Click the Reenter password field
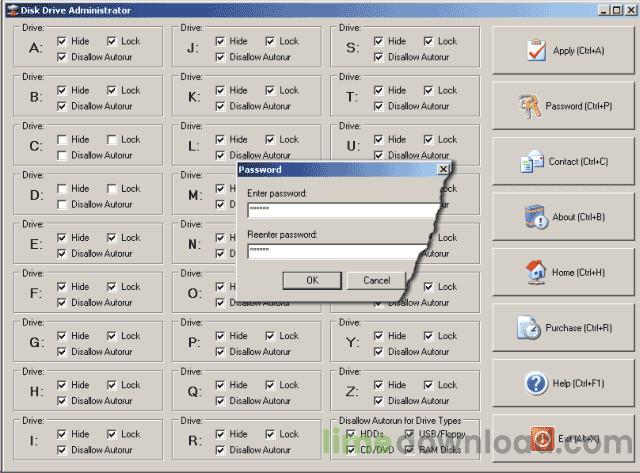640x473 pixels. (x=343, y=251)
